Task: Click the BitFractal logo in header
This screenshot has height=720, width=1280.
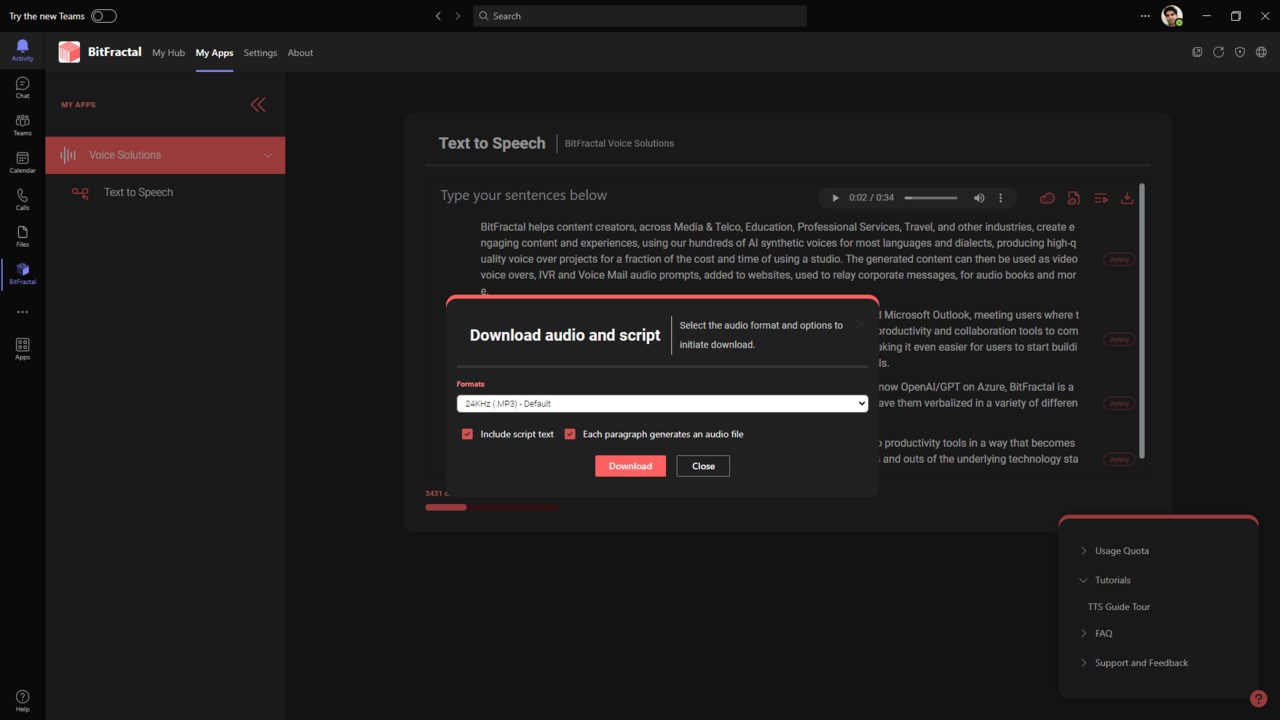Action: click(69, 52)
